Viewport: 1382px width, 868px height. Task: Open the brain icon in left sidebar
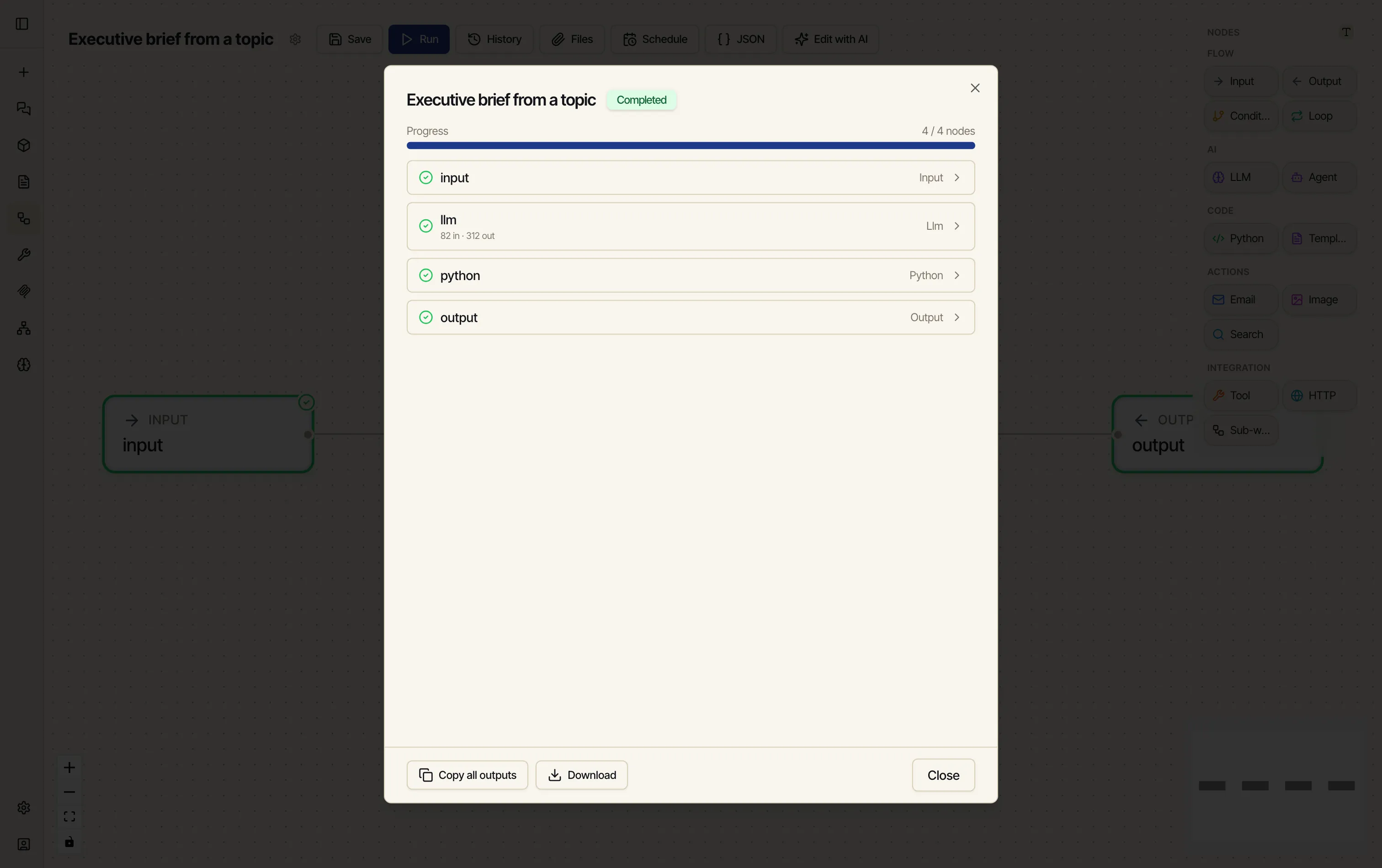coord(23,365)
